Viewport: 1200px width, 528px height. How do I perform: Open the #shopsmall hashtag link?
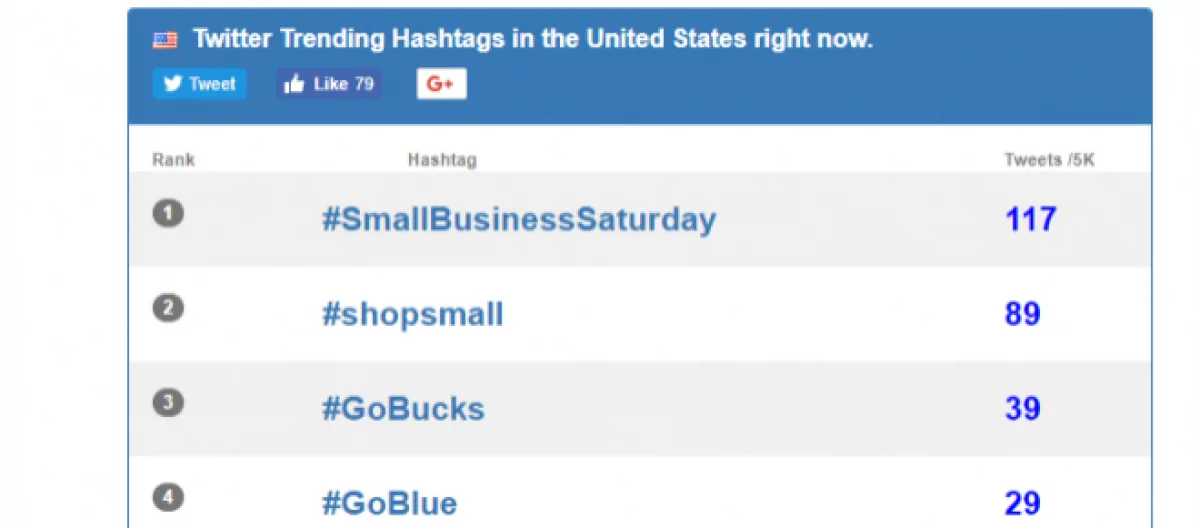tap(412, 315)
